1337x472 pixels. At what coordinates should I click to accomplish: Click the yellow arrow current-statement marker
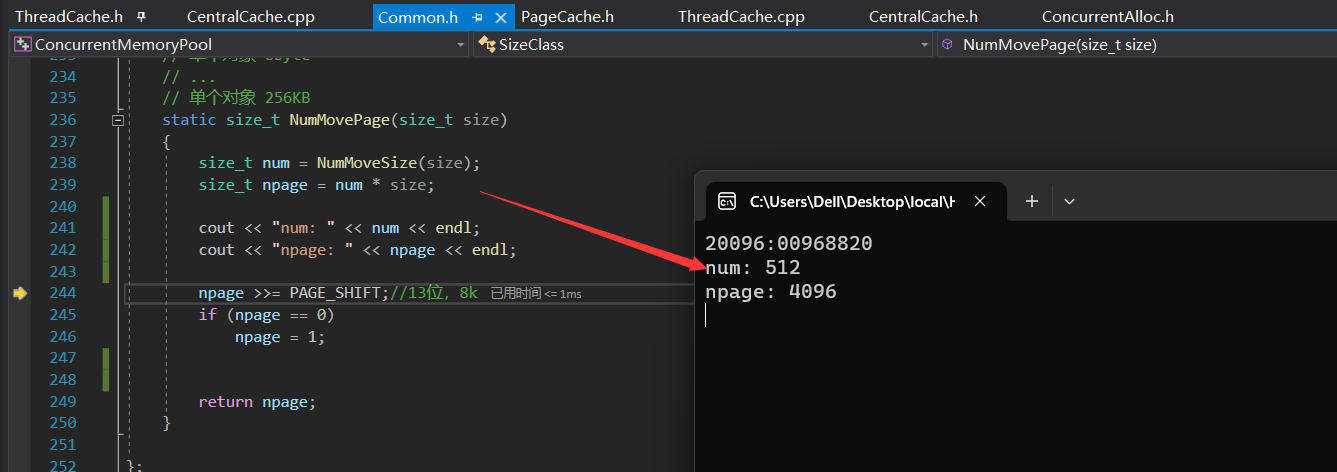(x=19, y=293)
